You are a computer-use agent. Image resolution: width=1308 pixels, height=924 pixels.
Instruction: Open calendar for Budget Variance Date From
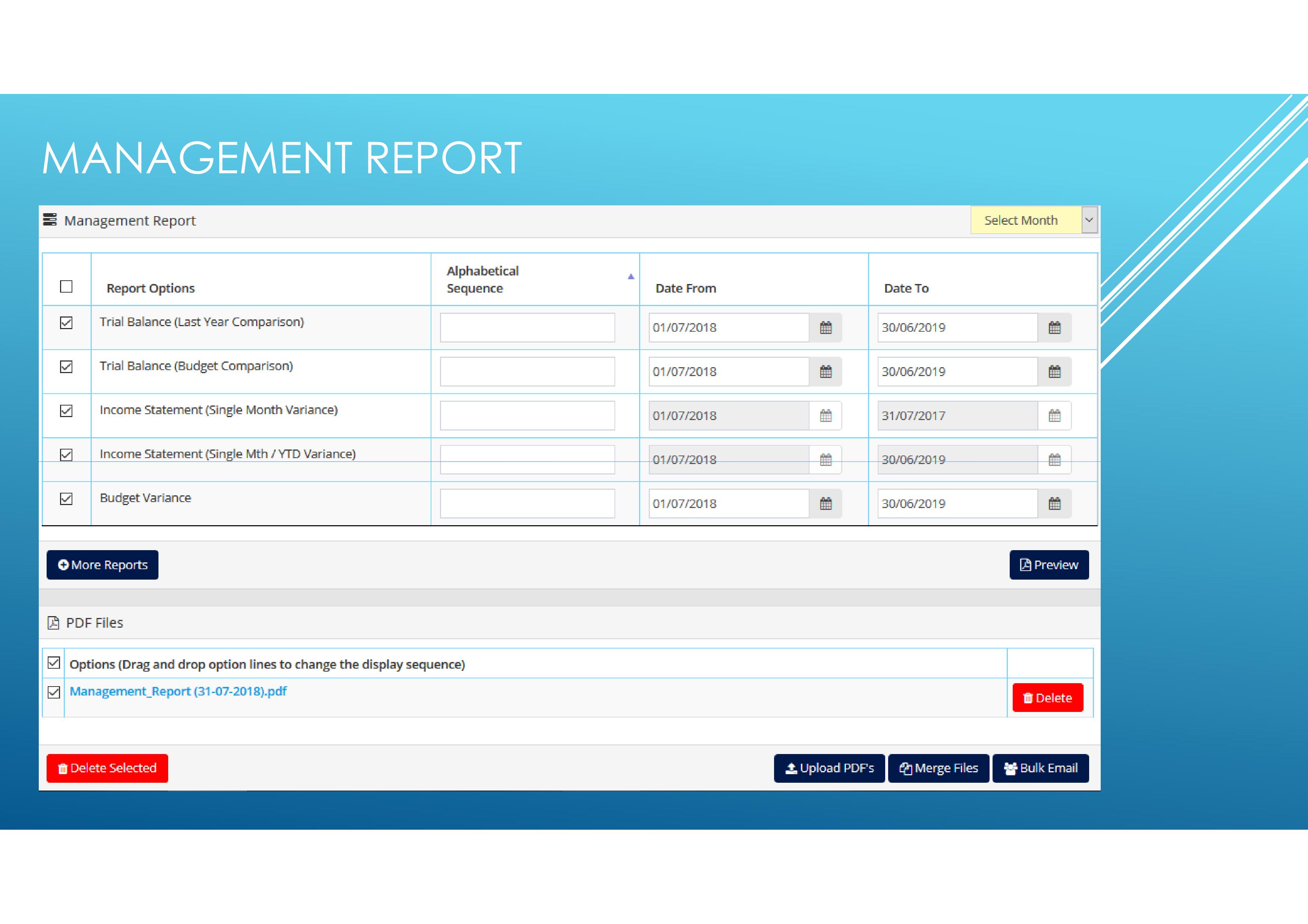[826, 503]
